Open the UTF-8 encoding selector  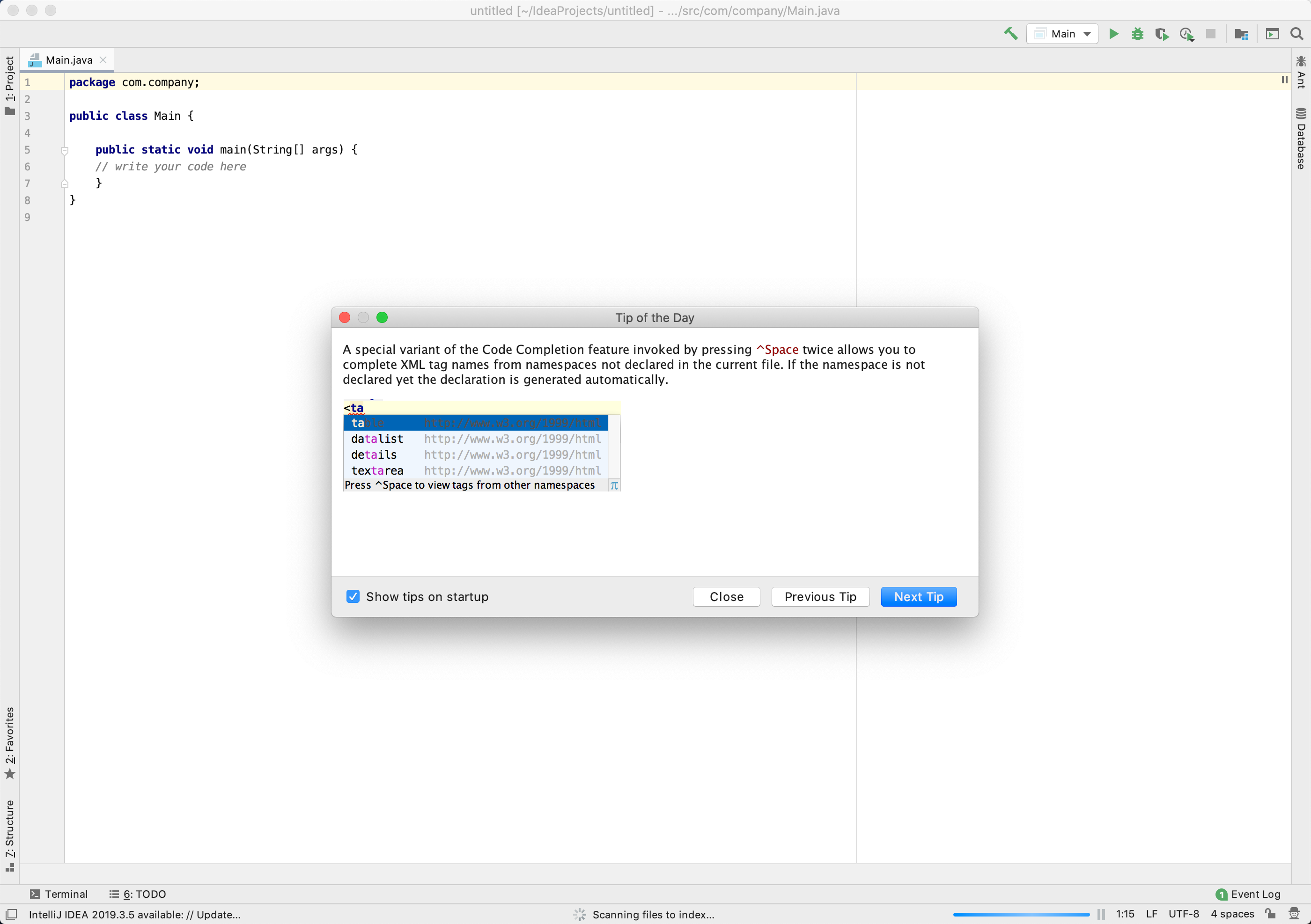click(1183, 914)
